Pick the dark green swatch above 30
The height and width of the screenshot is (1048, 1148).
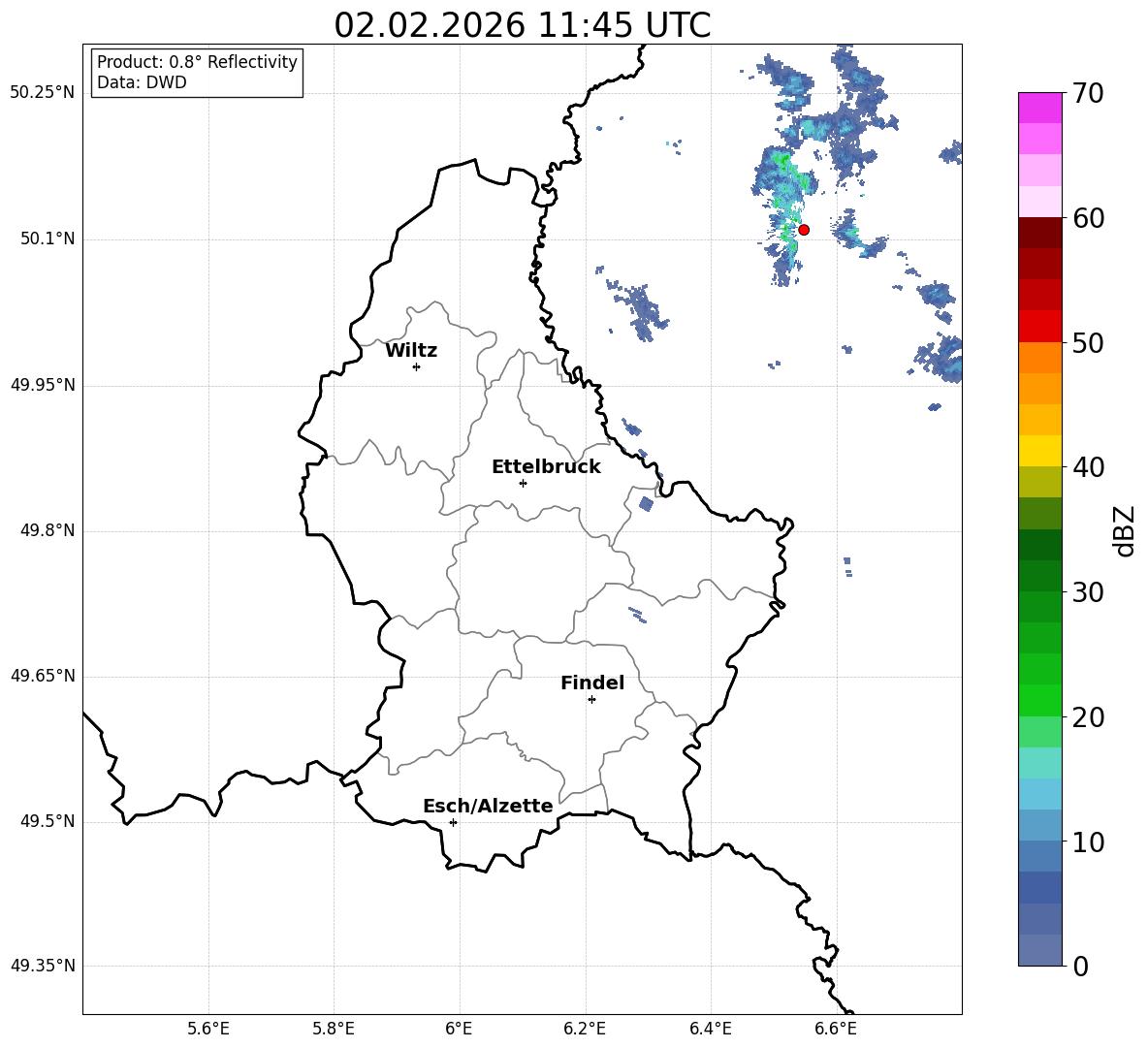click(1039, 575)
